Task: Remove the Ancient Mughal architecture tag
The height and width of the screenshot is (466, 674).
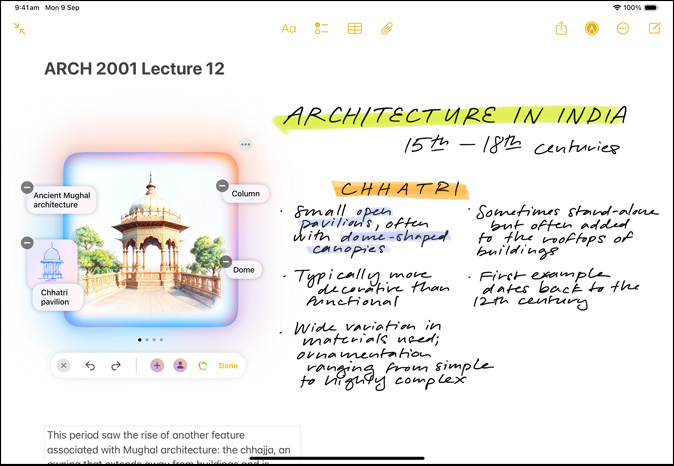Action: click(26, 187)
